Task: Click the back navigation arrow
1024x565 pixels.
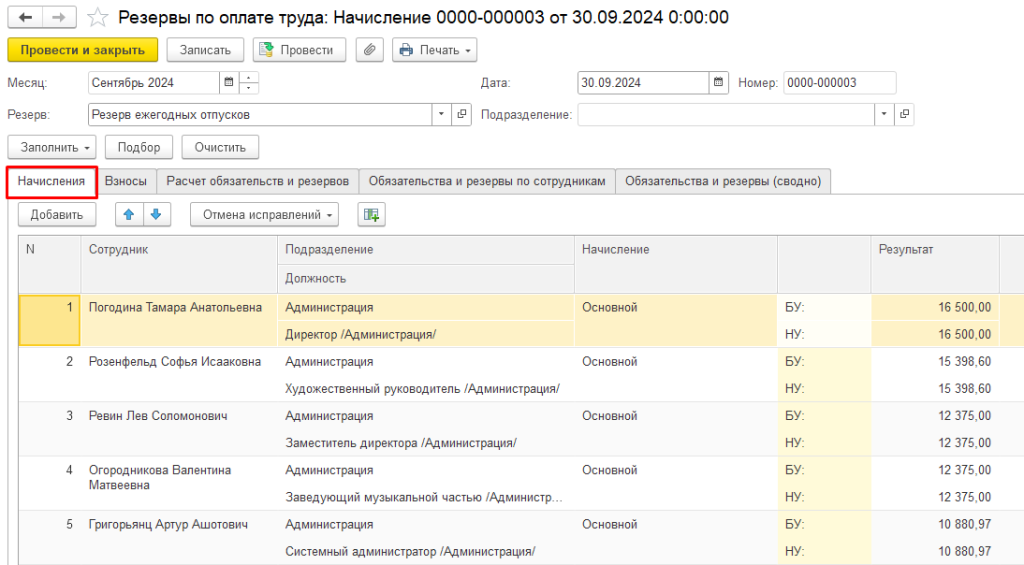Action: tap(25, 18)
